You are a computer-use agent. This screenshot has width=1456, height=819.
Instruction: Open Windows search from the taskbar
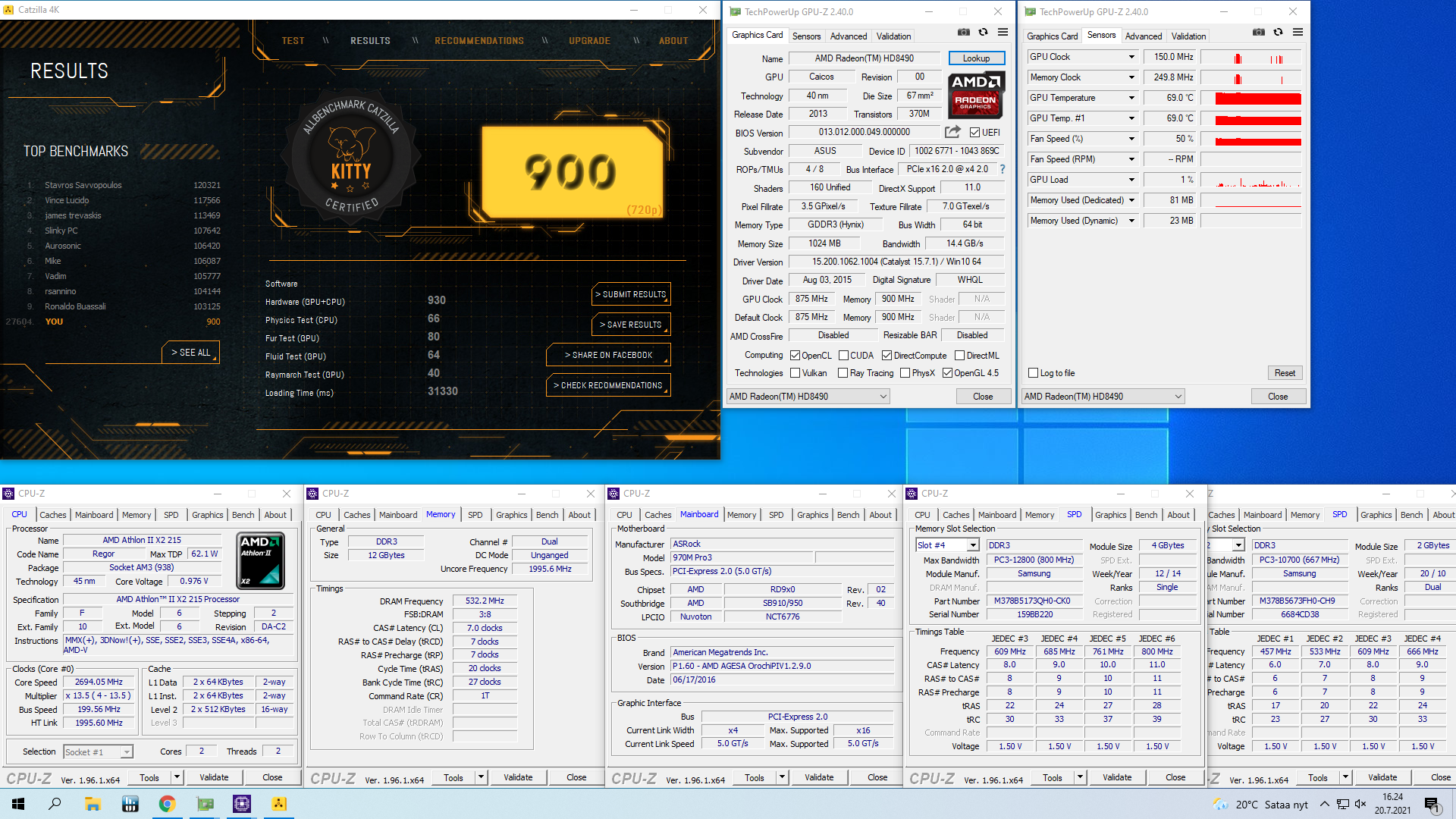coord(55,804)
